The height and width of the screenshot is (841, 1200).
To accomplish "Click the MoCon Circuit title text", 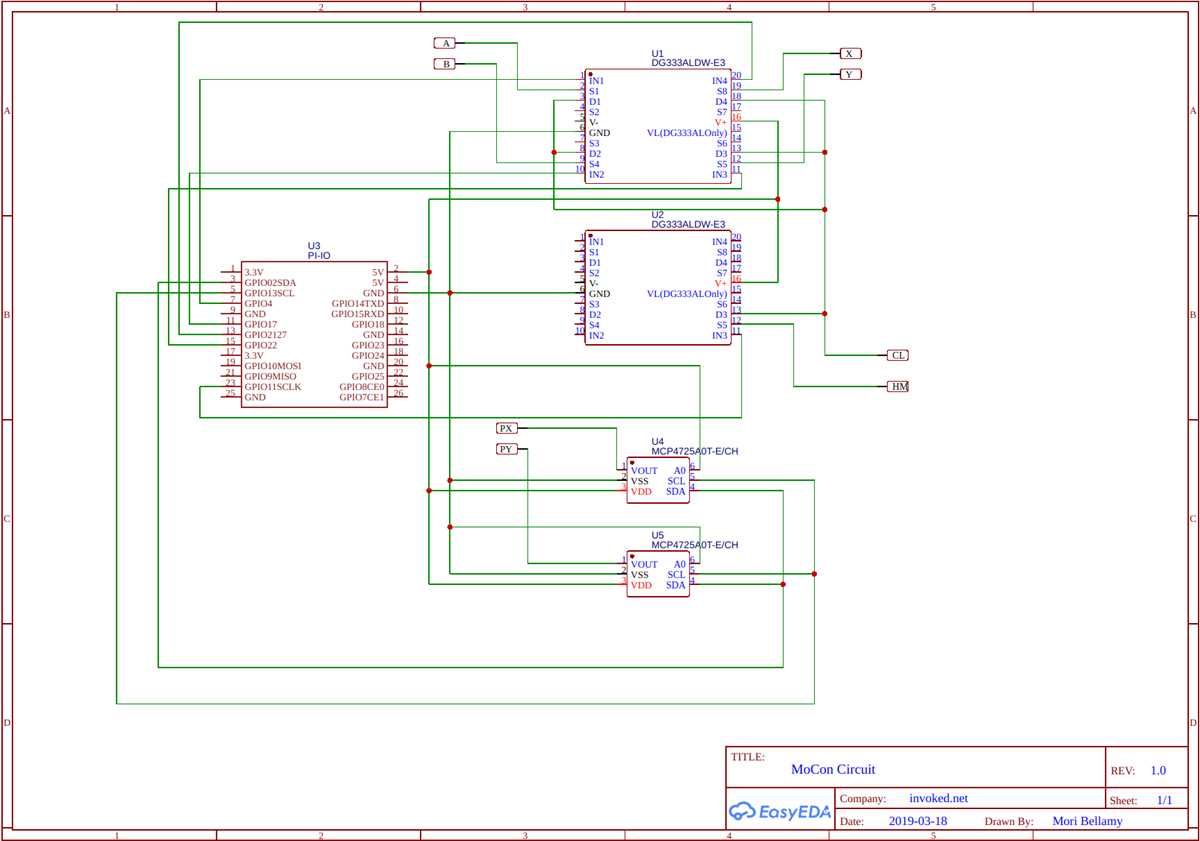I will pyautogui.click(x=833, y=770).
